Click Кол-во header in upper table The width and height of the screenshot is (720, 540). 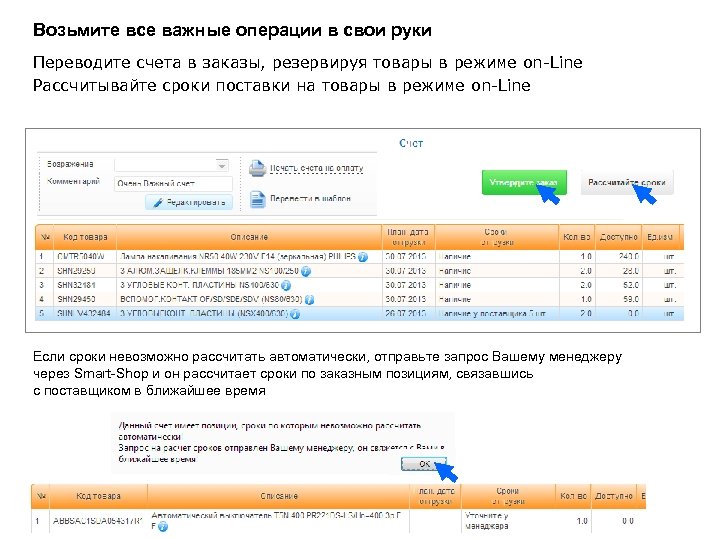[x=577, y=237]
